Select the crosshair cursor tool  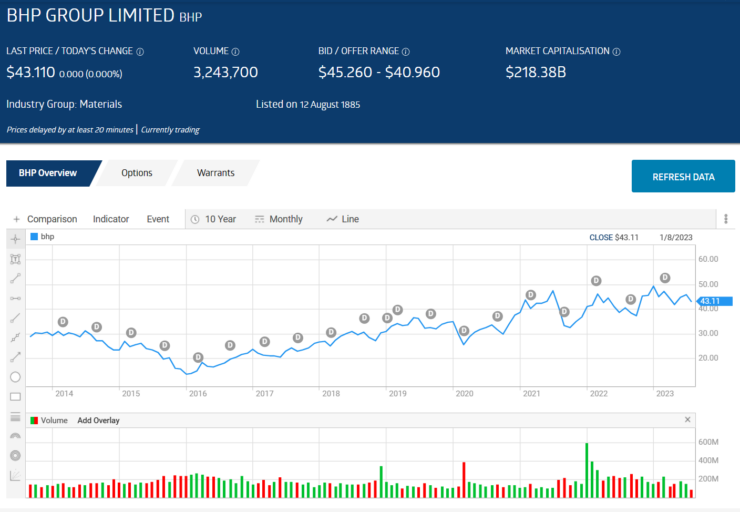click(16, 239)
